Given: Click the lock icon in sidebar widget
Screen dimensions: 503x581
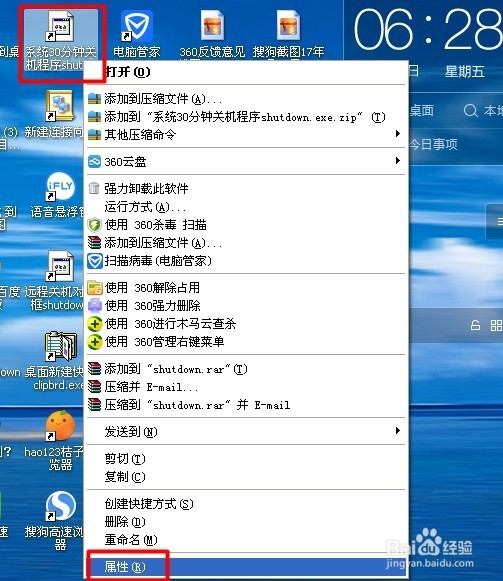Looking at the screenshot, I should pyautogui.click(x=475, y=325).
